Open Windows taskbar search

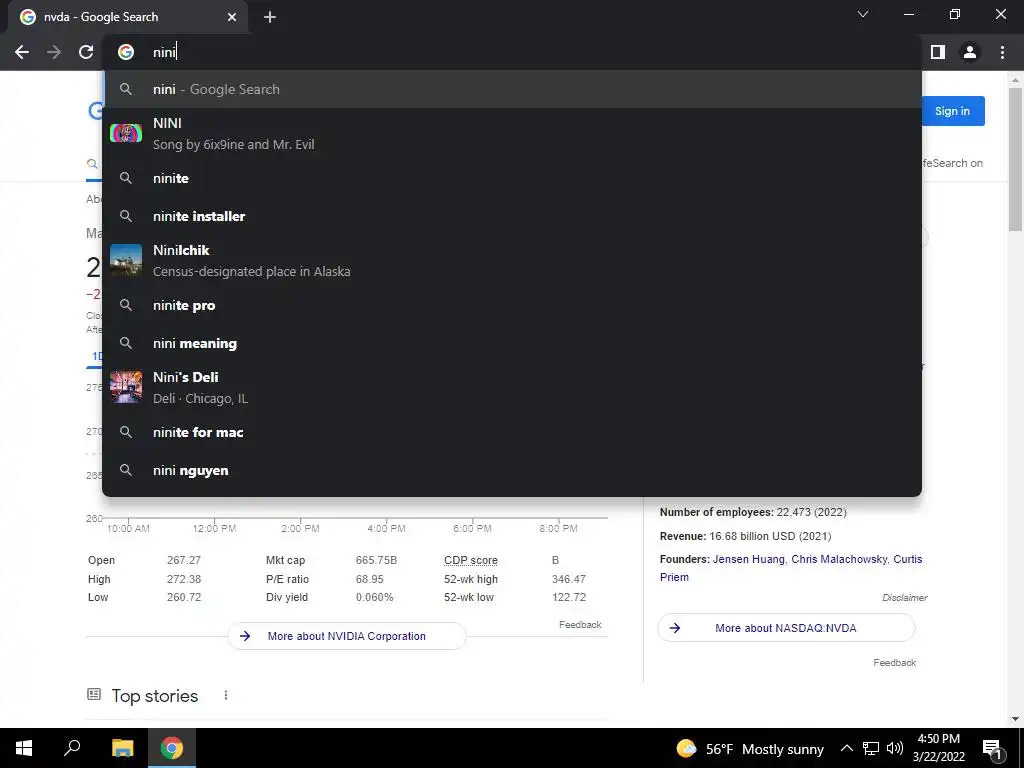tap(72, 748)
